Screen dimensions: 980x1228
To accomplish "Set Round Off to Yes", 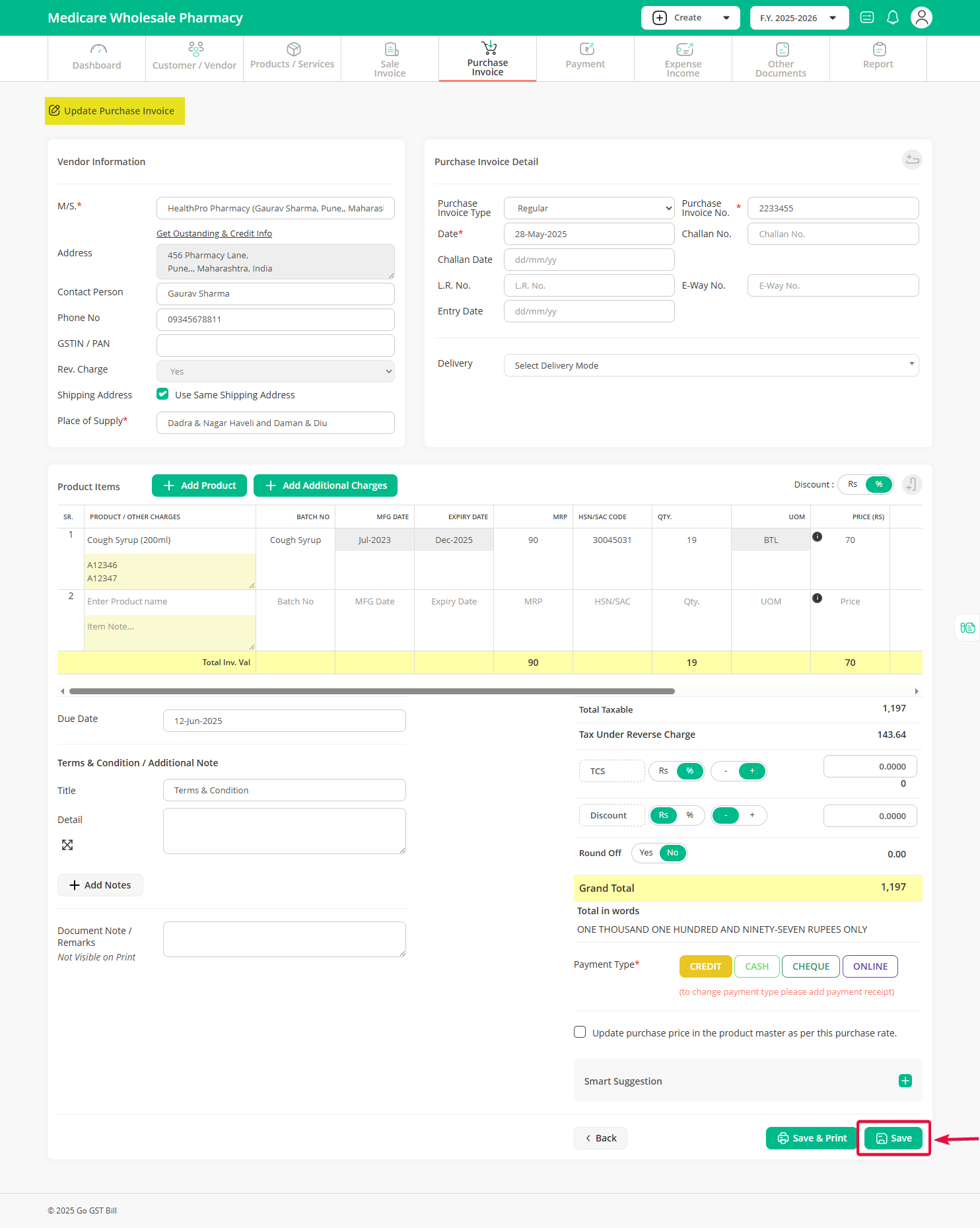I will click(646, 853).
